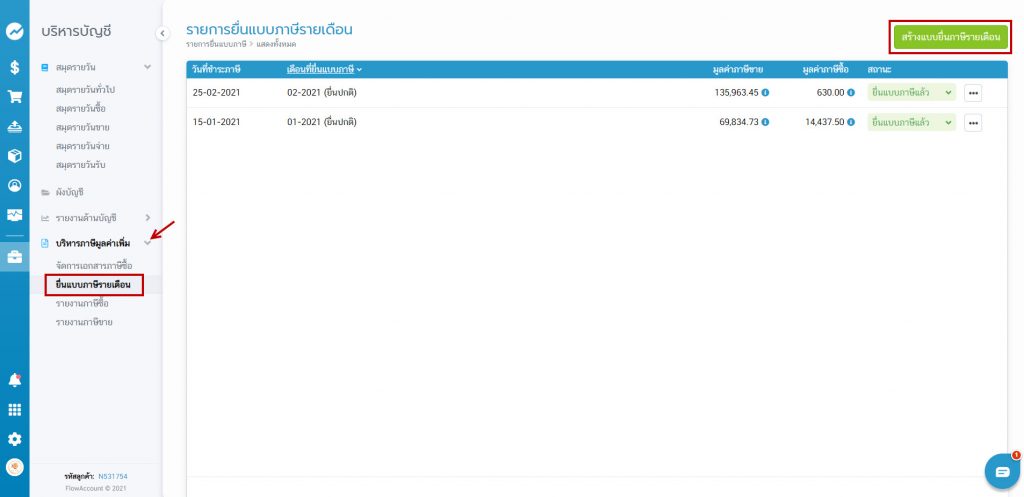Open สมุดรายวันรับ menu item
1024x497 pixels.
pos(81,165)
